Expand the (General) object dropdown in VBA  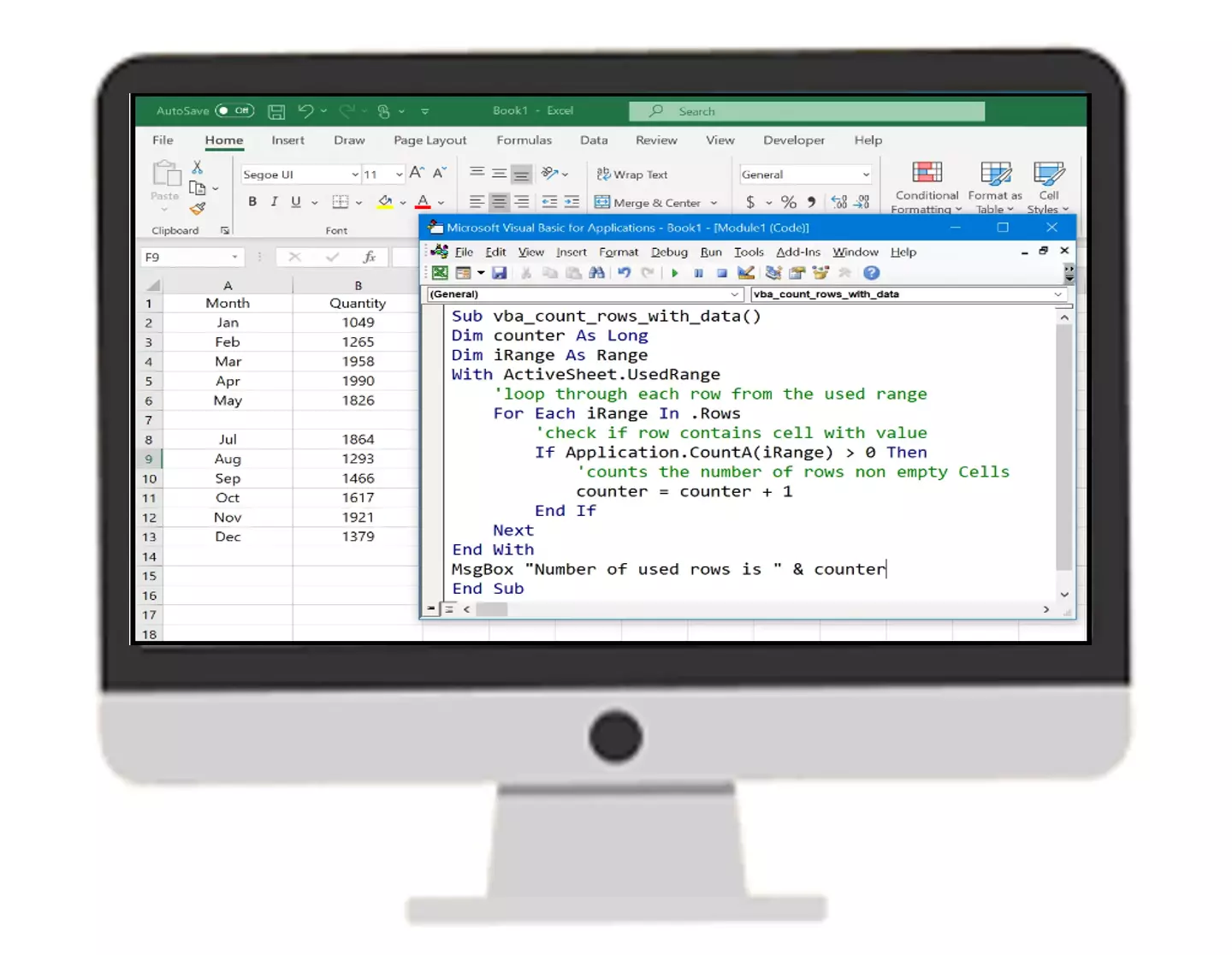pos(734,294)
